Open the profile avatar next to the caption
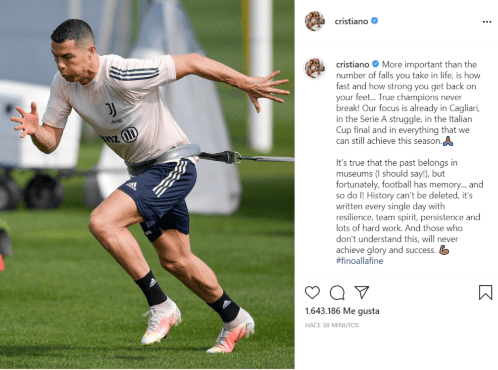 315,68
